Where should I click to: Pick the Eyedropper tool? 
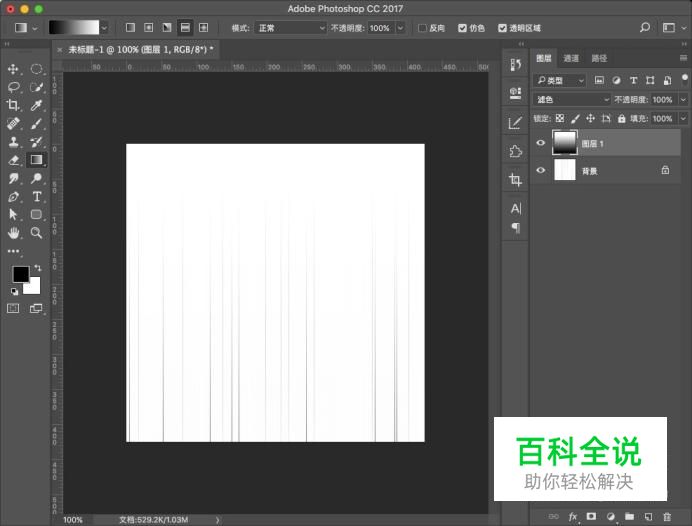pyautogui.click(x=36, y=105)
